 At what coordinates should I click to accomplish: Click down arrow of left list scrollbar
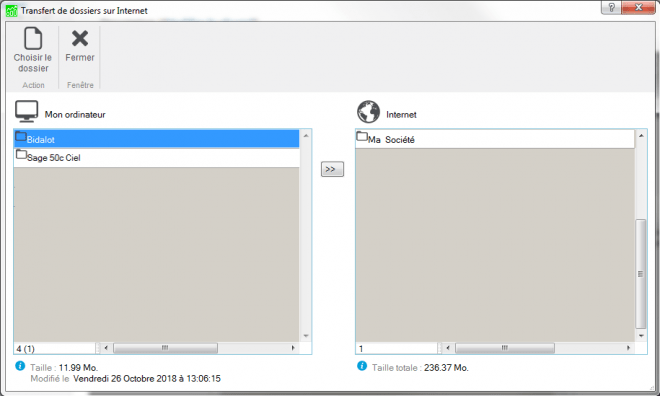click(306, 336)
